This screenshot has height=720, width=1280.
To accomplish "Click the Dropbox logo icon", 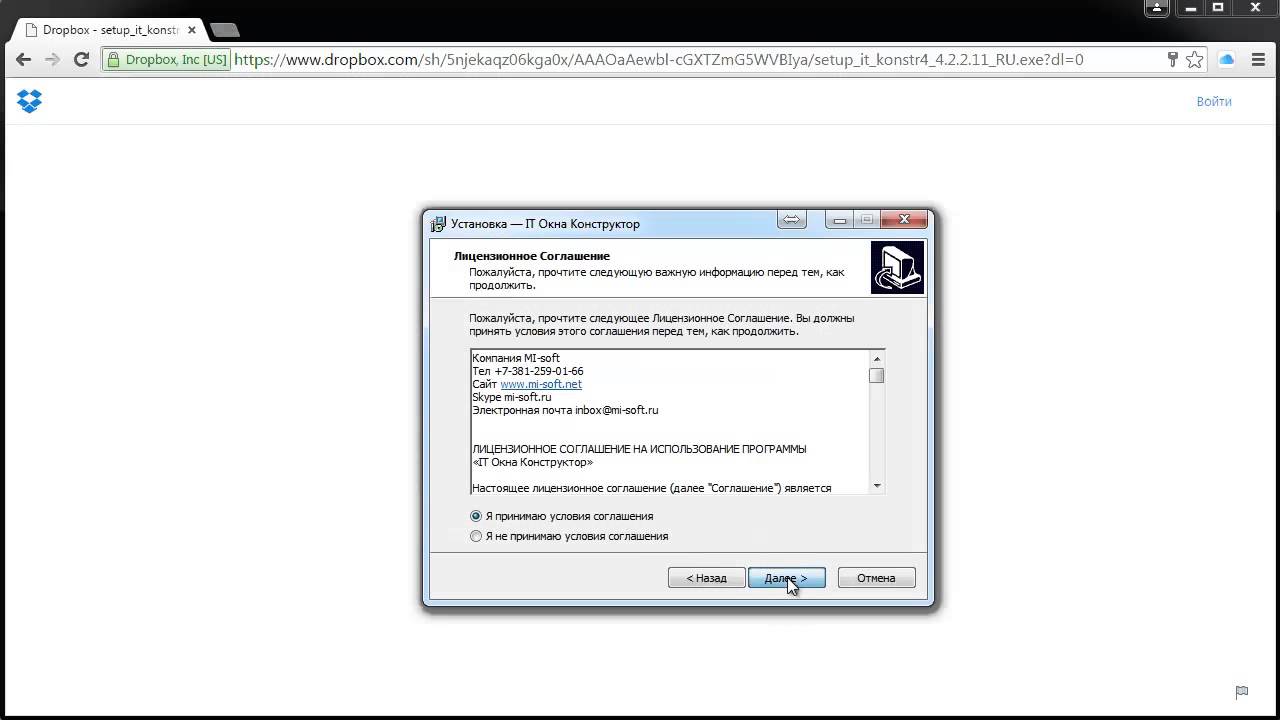I will pos(30,101).
